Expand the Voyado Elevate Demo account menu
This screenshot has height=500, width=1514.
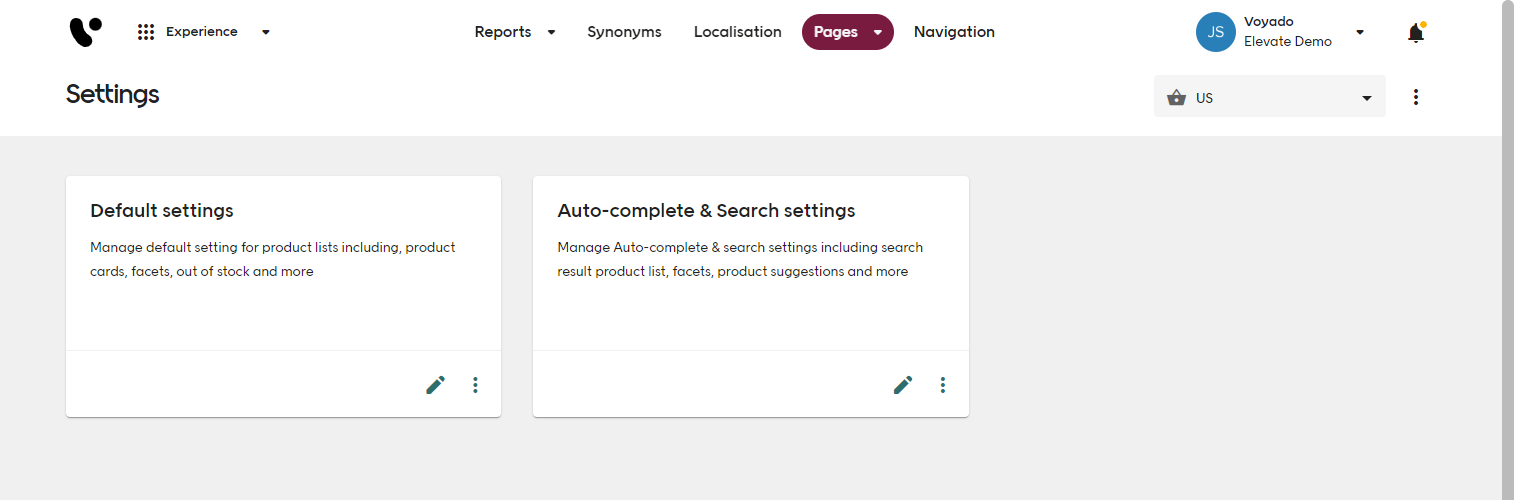(1359, 32)
